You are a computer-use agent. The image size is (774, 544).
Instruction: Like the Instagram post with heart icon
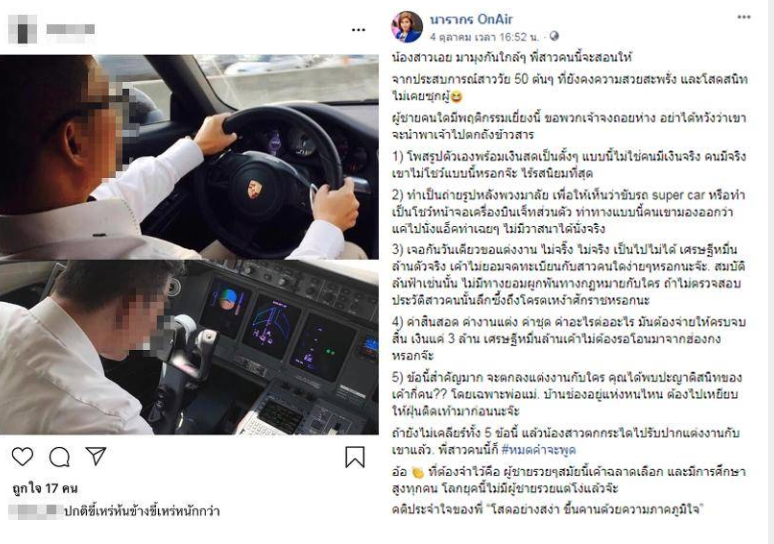point(22,457)
